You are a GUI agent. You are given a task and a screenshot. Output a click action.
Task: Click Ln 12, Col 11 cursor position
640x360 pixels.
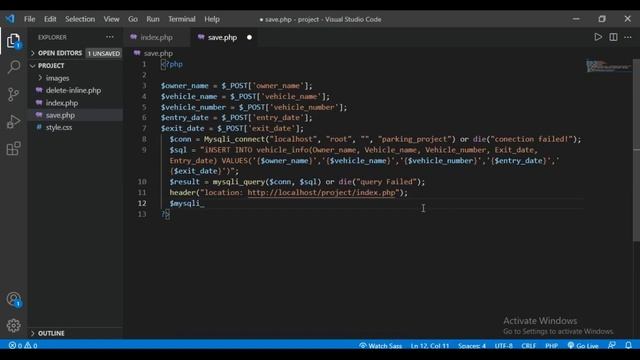point(430,345)
